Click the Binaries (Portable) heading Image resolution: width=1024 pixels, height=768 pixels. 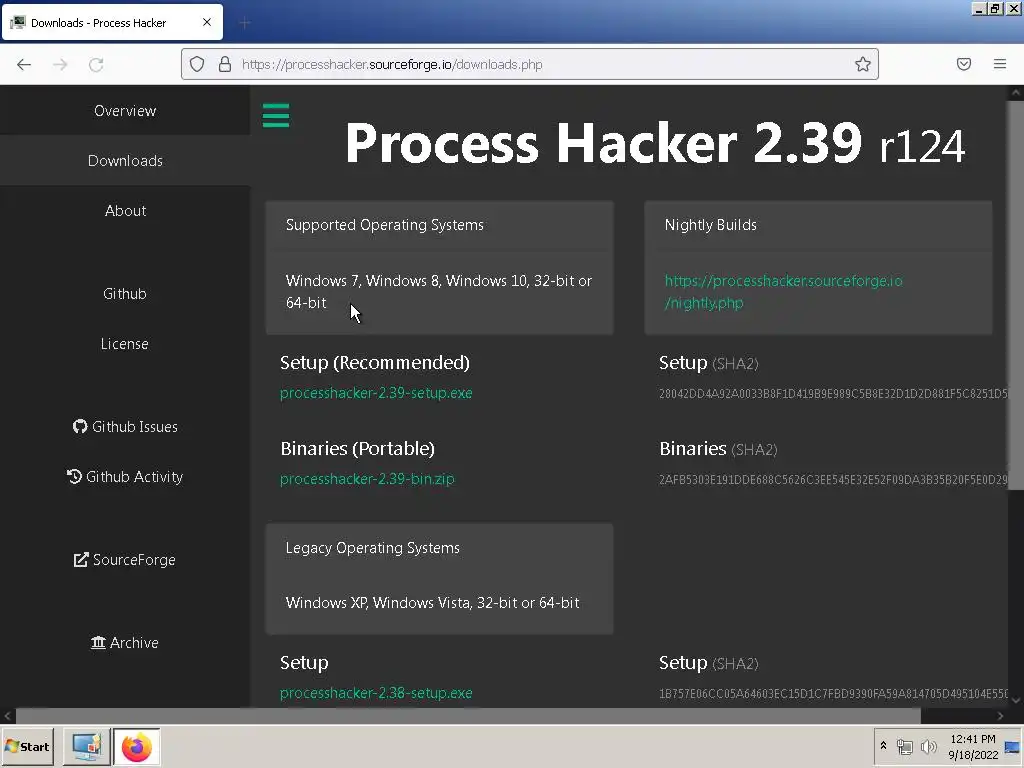tap(357, 449)
